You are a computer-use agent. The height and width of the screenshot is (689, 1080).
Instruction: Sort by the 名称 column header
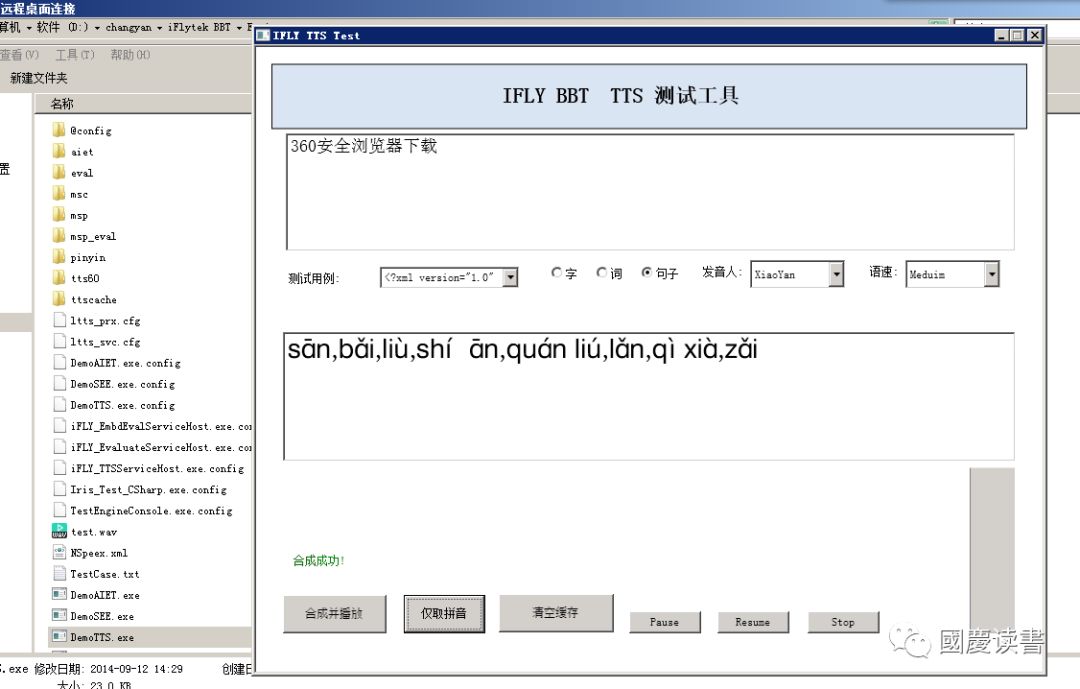62,103
